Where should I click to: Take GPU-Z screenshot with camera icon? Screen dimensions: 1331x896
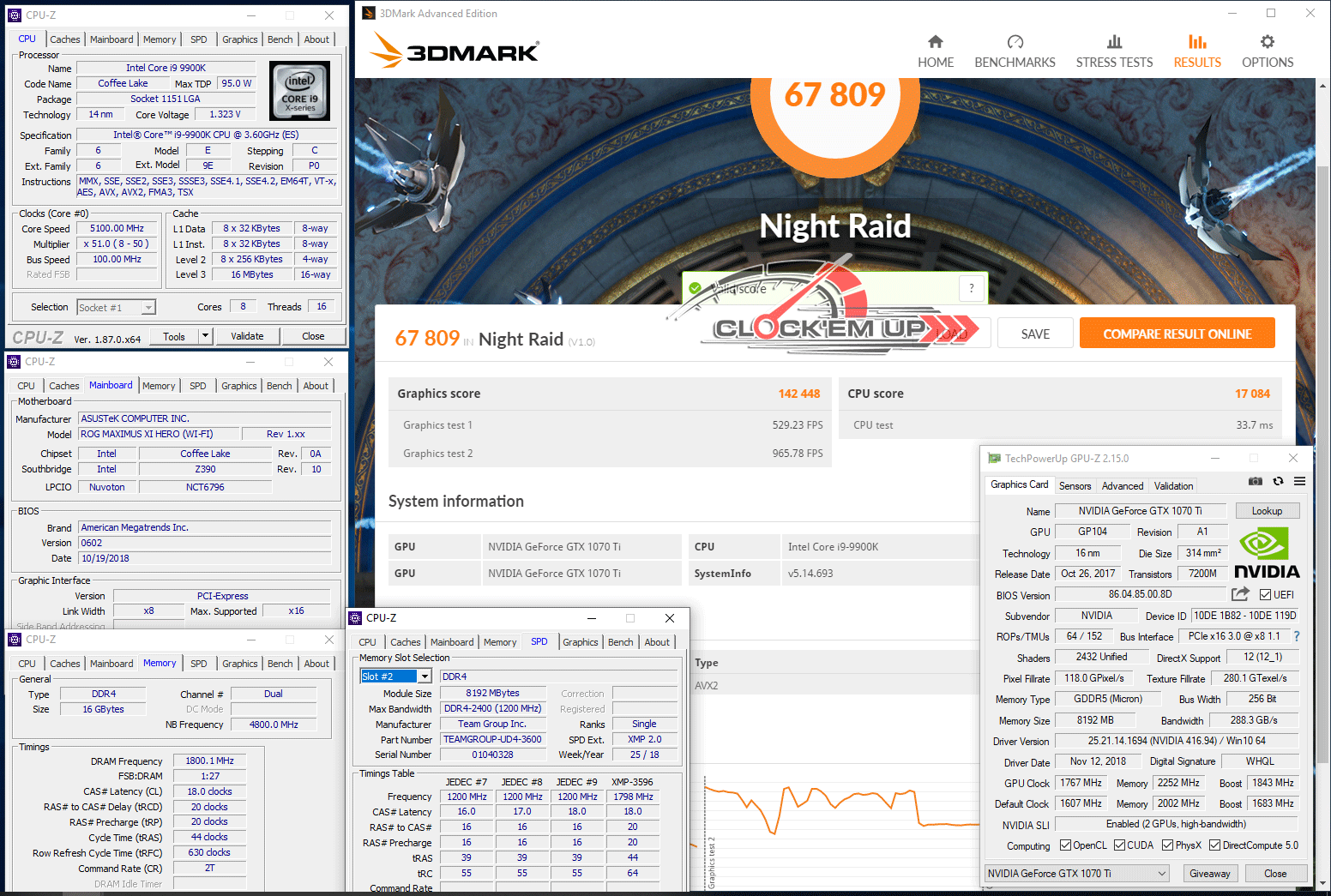point(1255,482)
